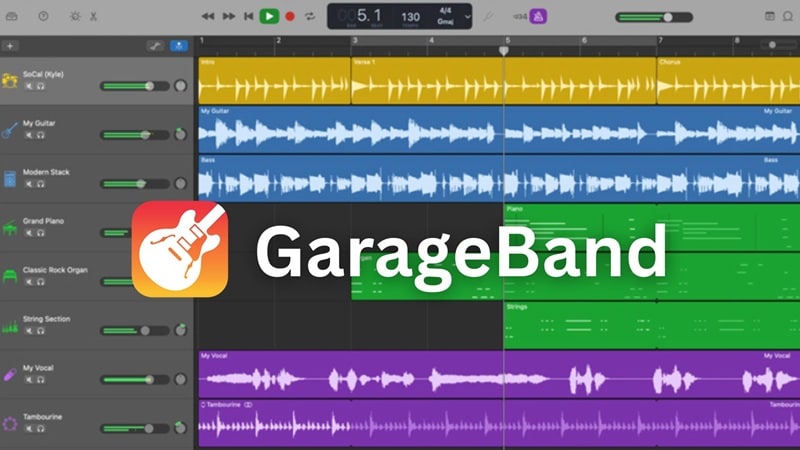This screenshot has width=800, height=450.
Task: Select the String Section track icon
Action: point(10,327)
